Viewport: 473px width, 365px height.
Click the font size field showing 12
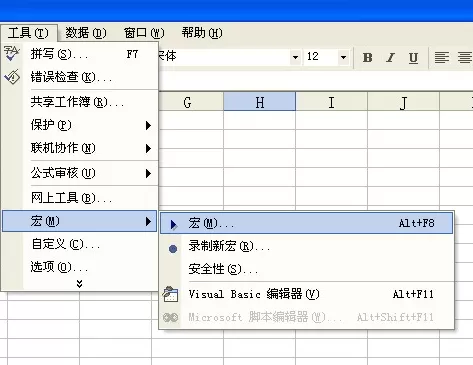tap(321, 57)
